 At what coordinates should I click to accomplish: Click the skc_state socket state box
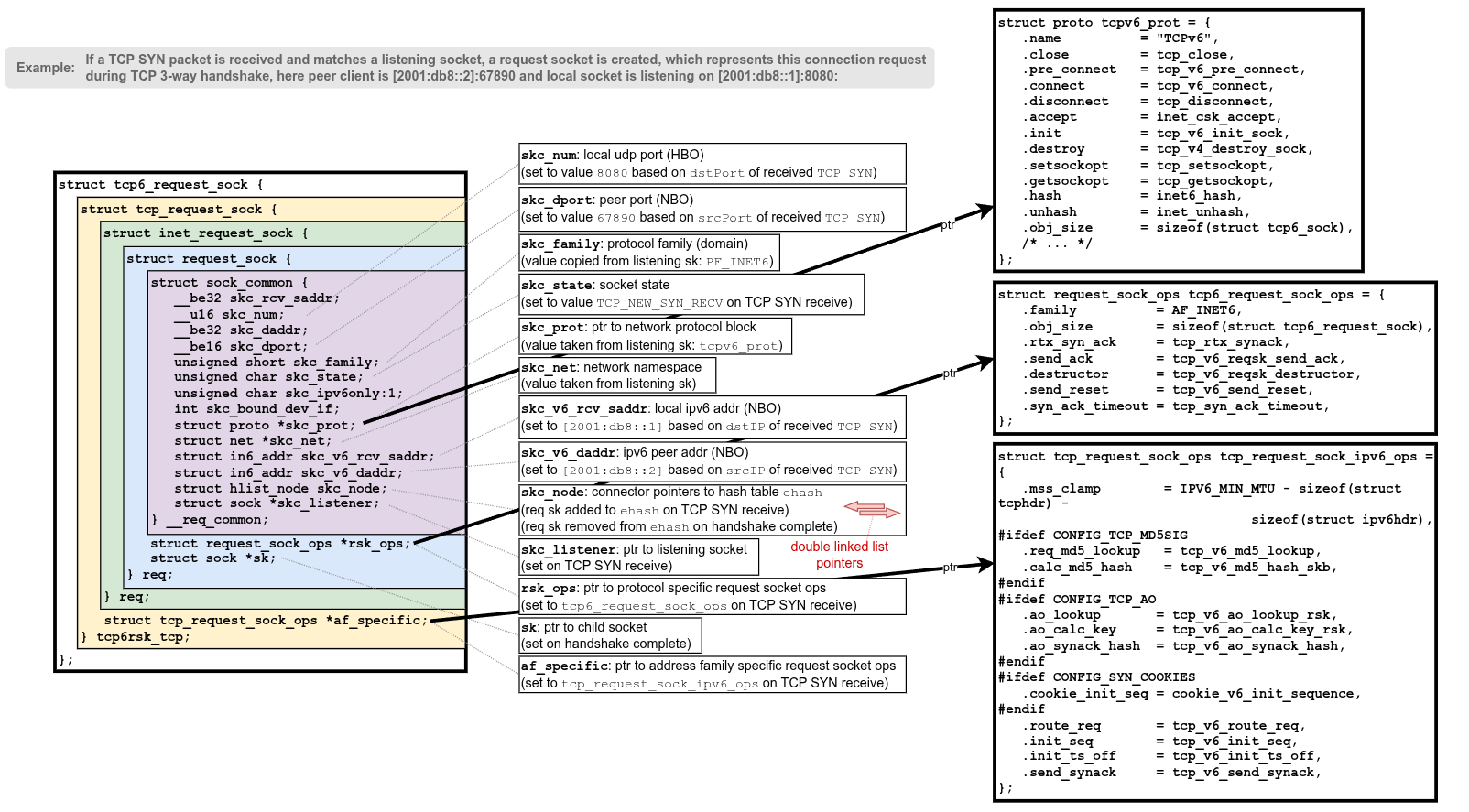691,294
